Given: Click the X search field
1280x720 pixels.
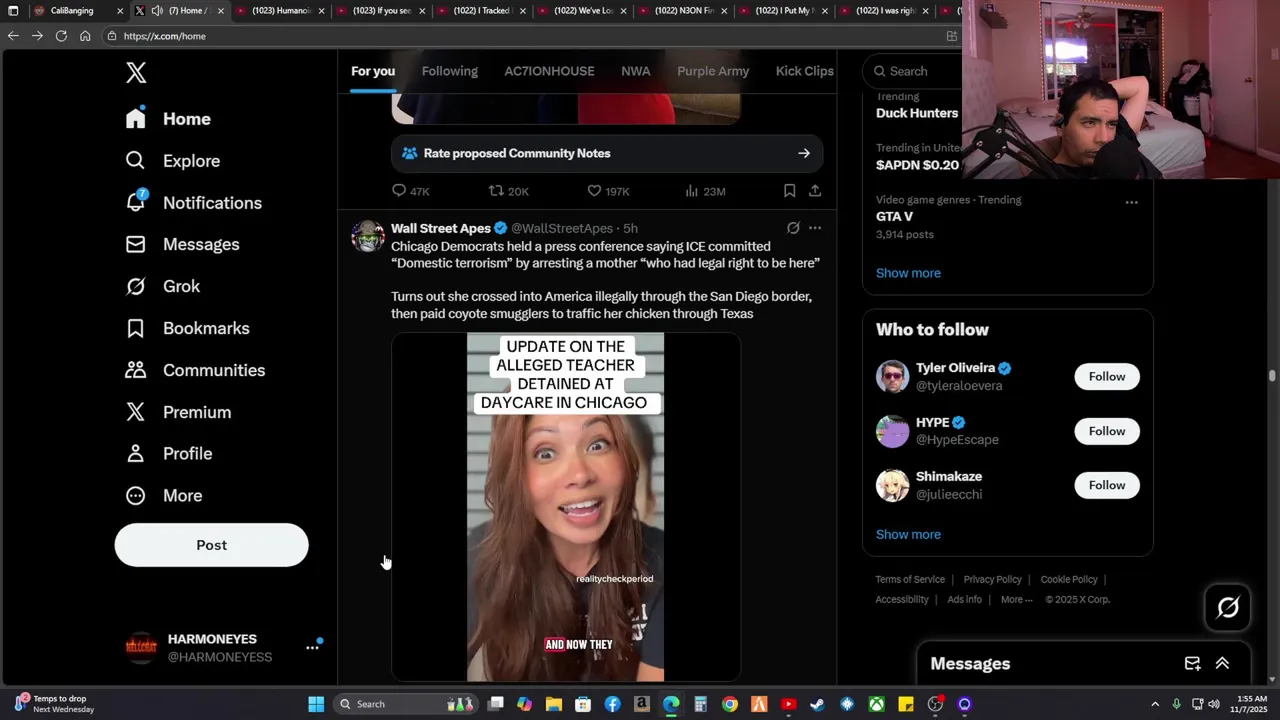Looking at the screenshot, I should coord(912,71).
